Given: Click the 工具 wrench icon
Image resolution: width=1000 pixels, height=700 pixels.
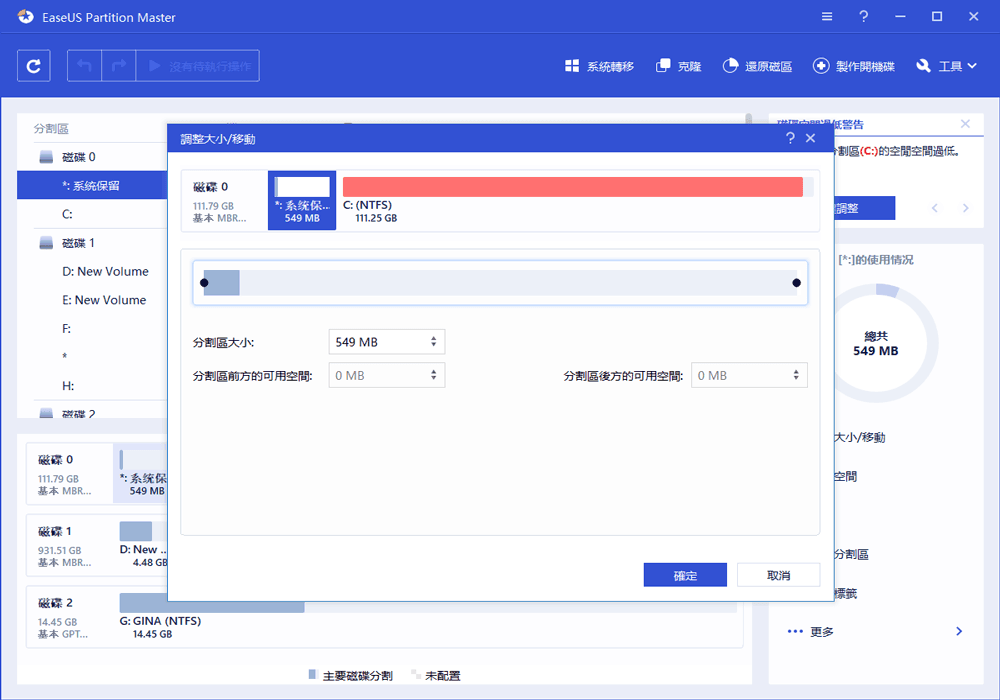Looking at the screenshot, I should tap(922, 64).
